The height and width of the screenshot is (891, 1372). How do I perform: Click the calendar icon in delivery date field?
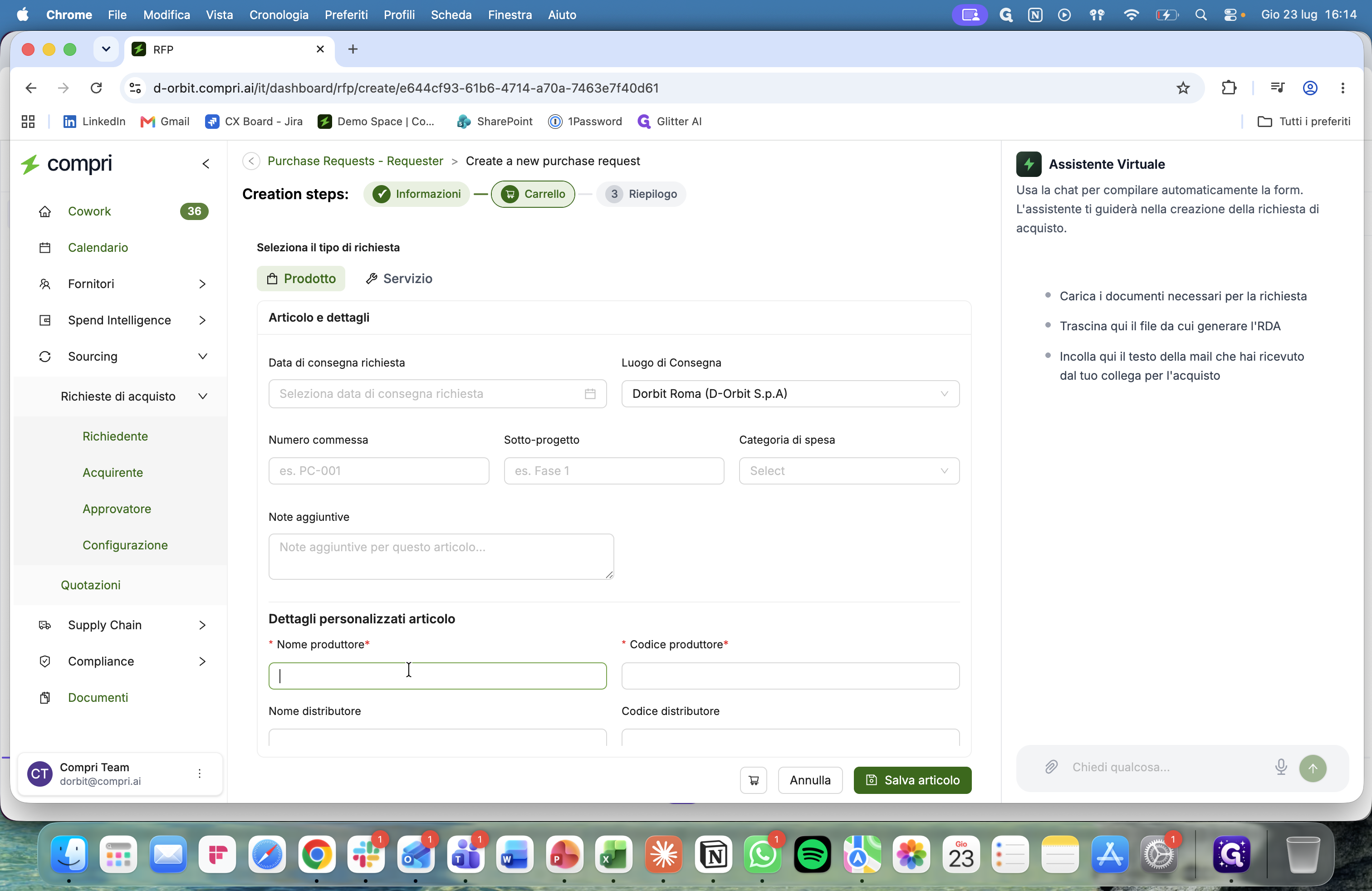tap(590, 394)
